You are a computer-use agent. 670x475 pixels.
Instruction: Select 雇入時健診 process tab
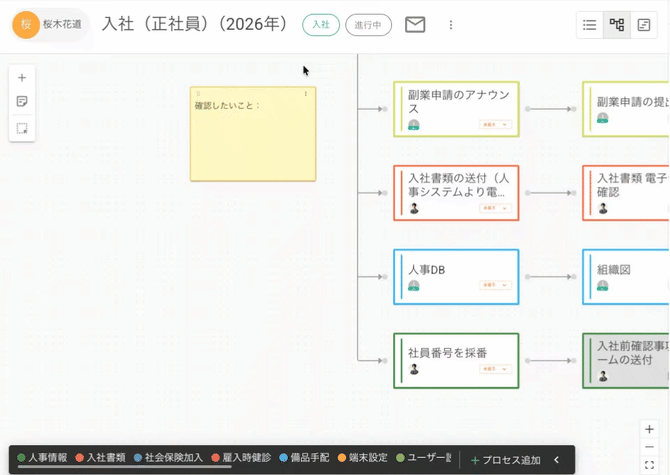tap(241, 457)
